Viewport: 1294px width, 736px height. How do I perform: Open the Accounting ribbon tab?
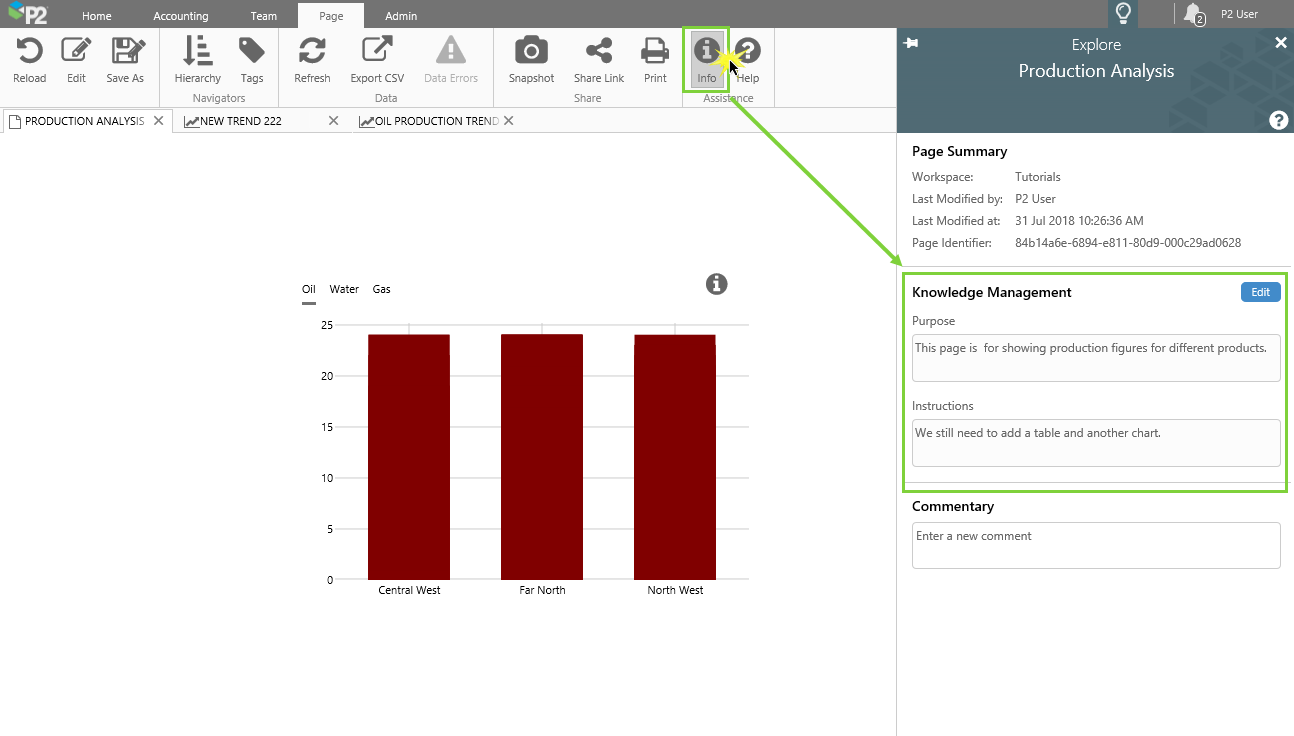point(181,16)
